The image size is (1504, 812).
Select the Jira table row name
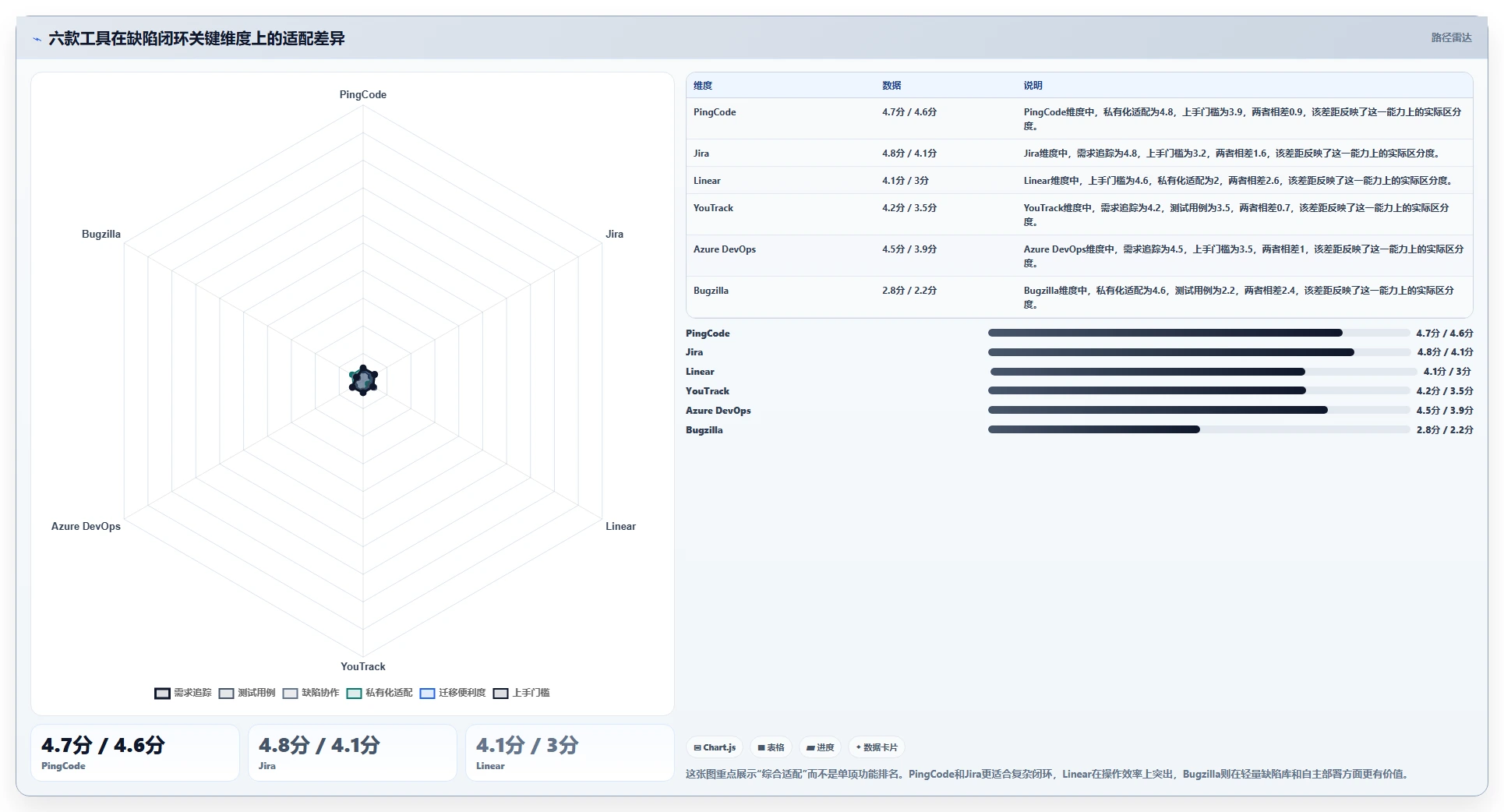(701, 154)
